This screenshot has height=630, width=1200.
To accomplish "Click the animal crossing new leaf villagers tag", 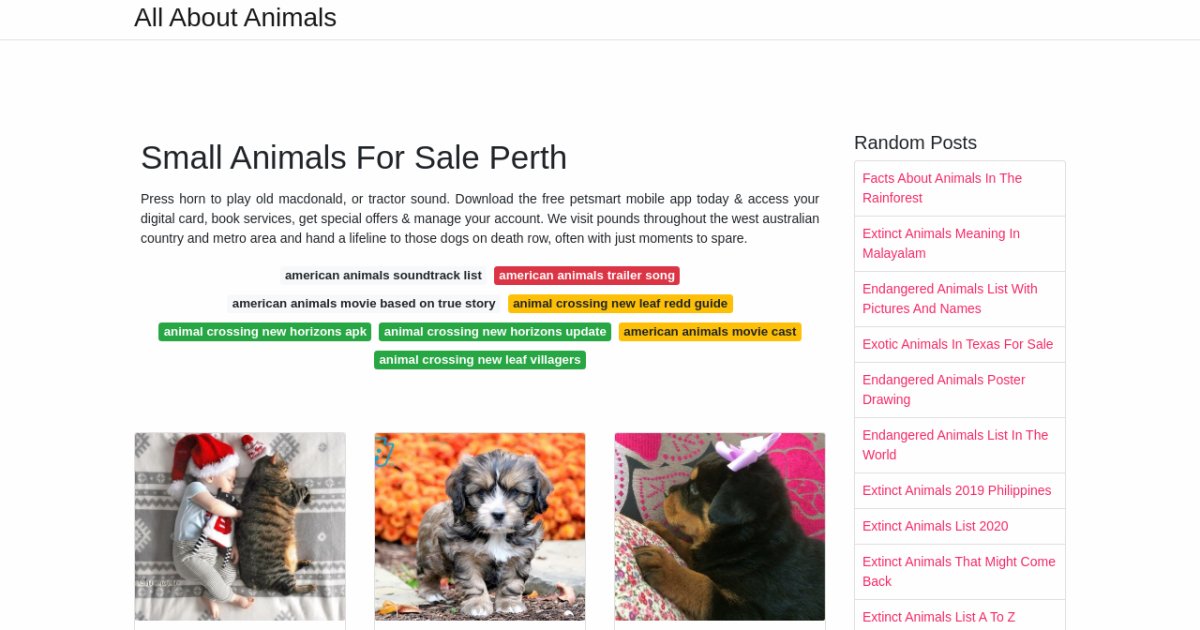I will [x=480, y=359].
